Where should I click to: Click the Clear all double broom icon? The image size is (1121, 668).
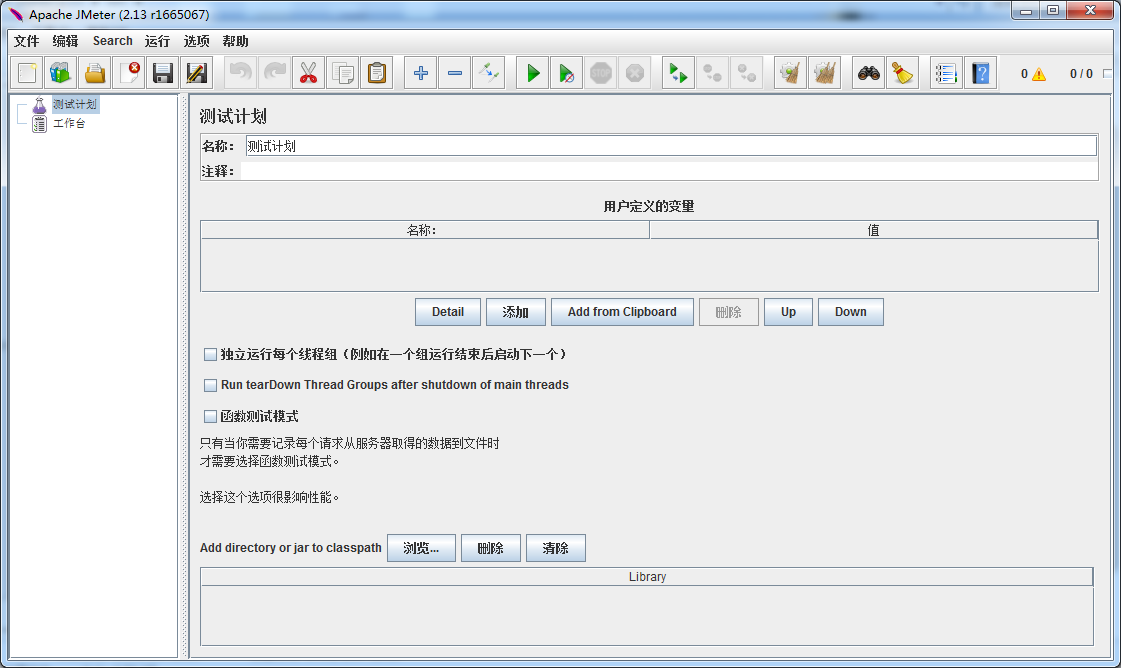[824, 73]
